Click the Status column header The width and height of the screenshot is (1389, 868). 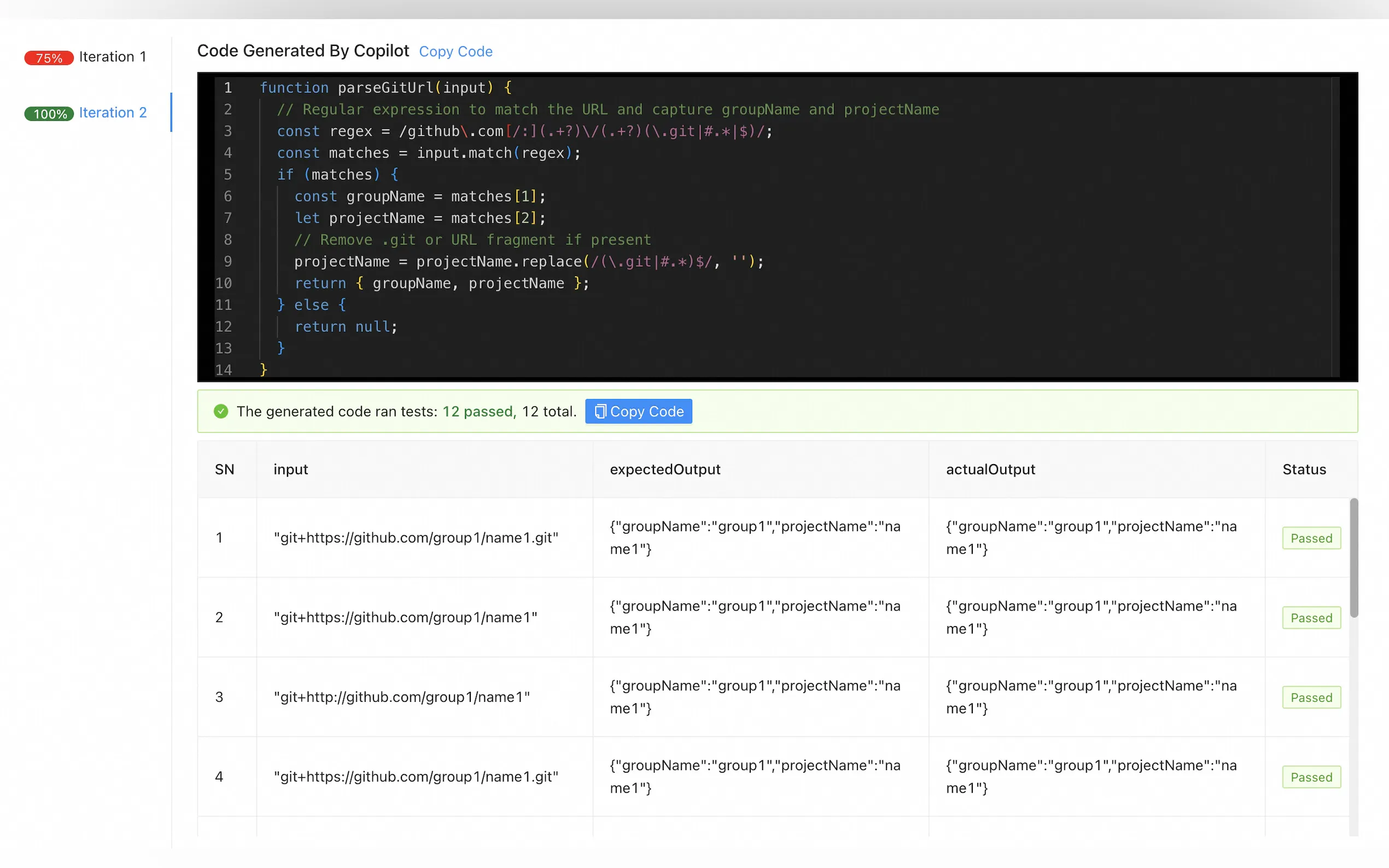click(x=1304, y=469)
